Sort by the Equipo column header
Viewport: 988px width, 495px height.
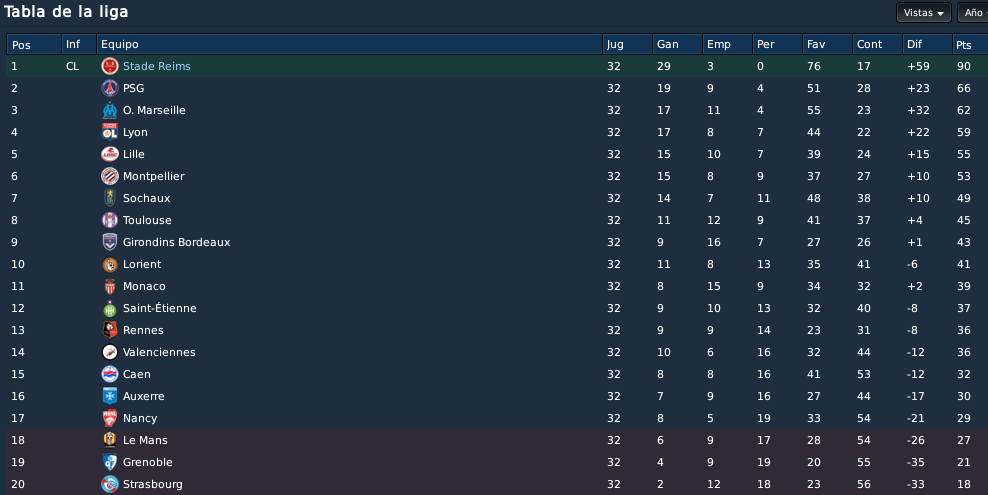[350, 44]
